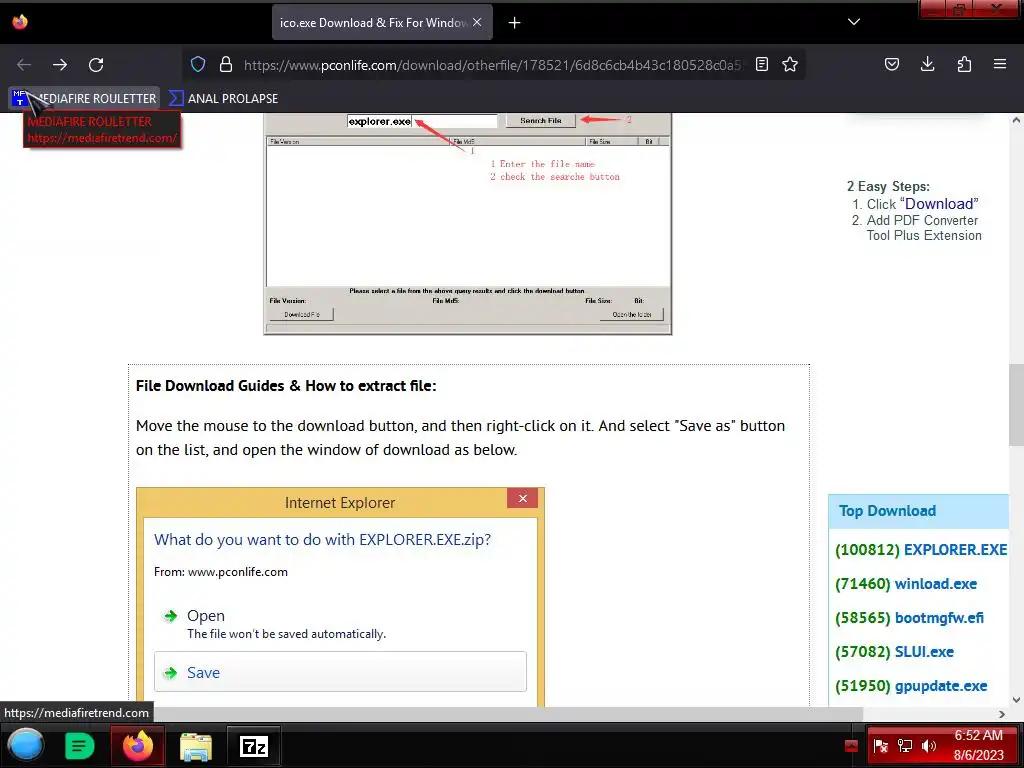Click 'What do you want to do' text
This screenshot has width=1024, height=768.
(323, 539)
